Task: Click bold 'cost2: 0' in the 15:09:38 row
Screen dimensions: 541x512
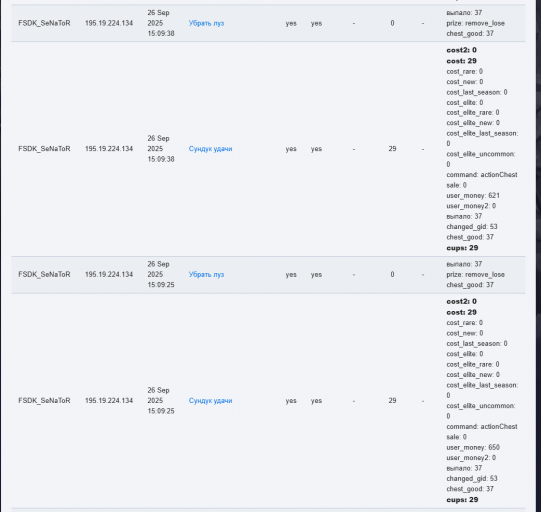Action: (462, 50)
